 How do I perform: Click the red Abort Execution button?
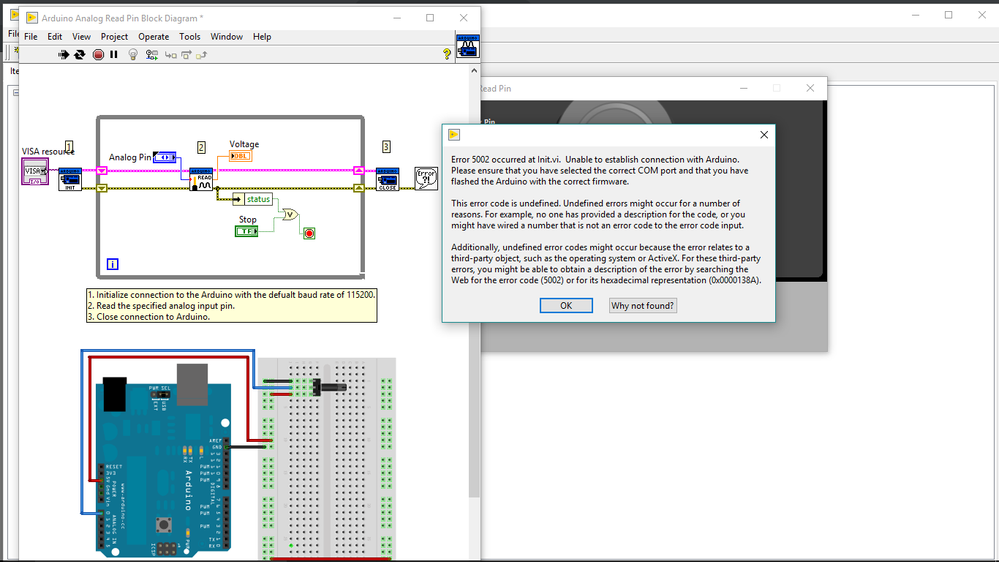coord(98,55)
